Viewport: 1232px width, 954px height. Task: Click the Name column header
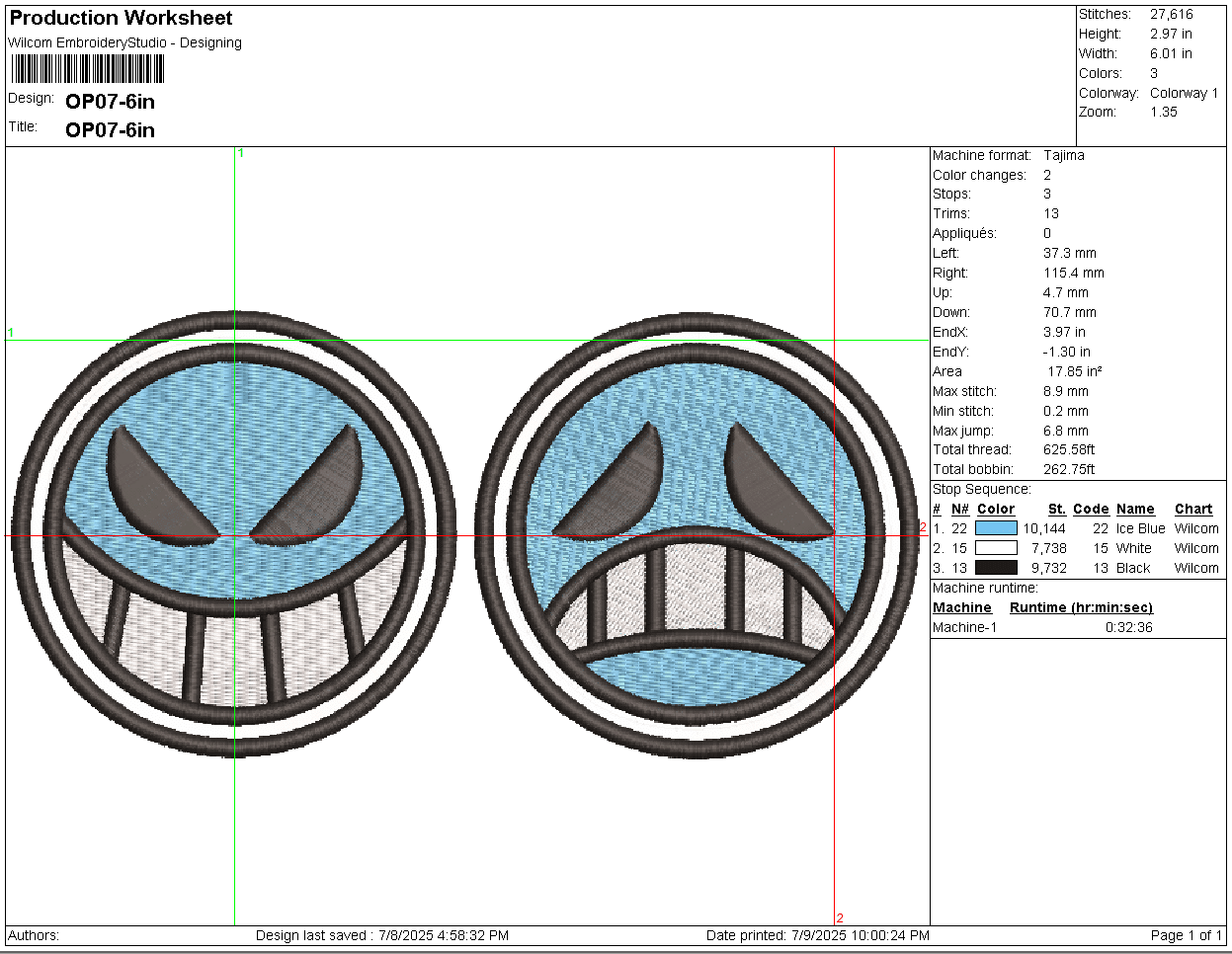coord(1135,509)
